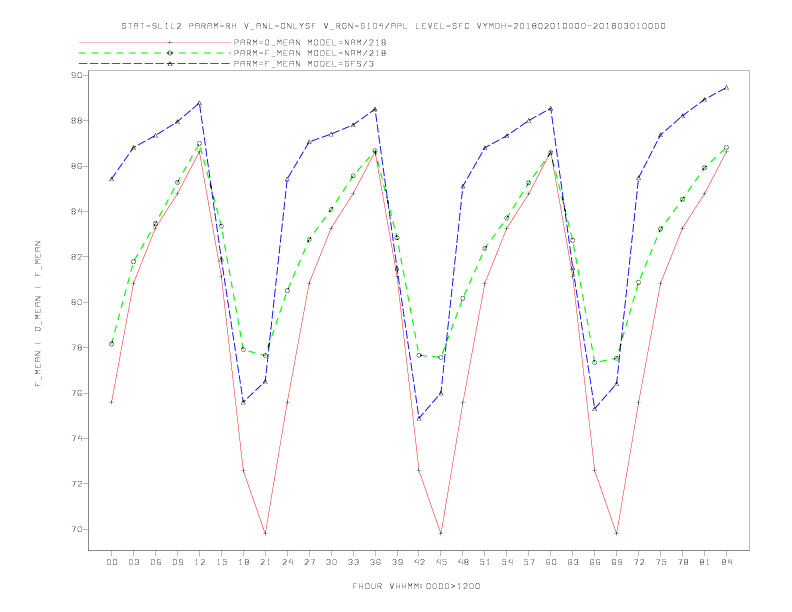This screenshot has width=792, height=612.
Task: Click blue GFS triangle marker at hour 00
Action: [x=112, y=179]
